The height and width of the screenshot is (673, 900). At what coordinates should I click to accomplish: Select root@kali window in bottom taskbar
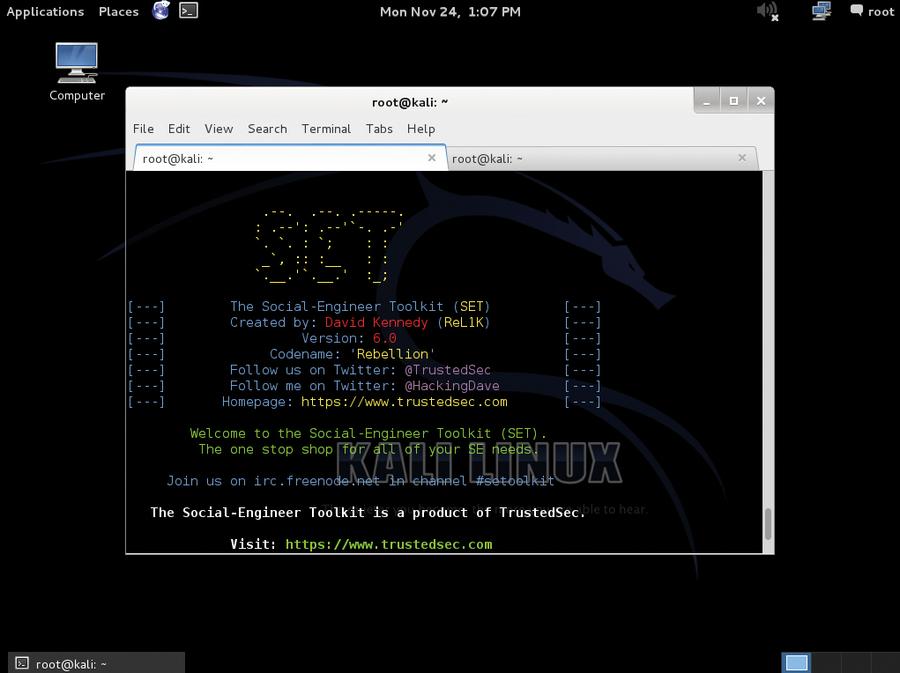coord(96,663)
